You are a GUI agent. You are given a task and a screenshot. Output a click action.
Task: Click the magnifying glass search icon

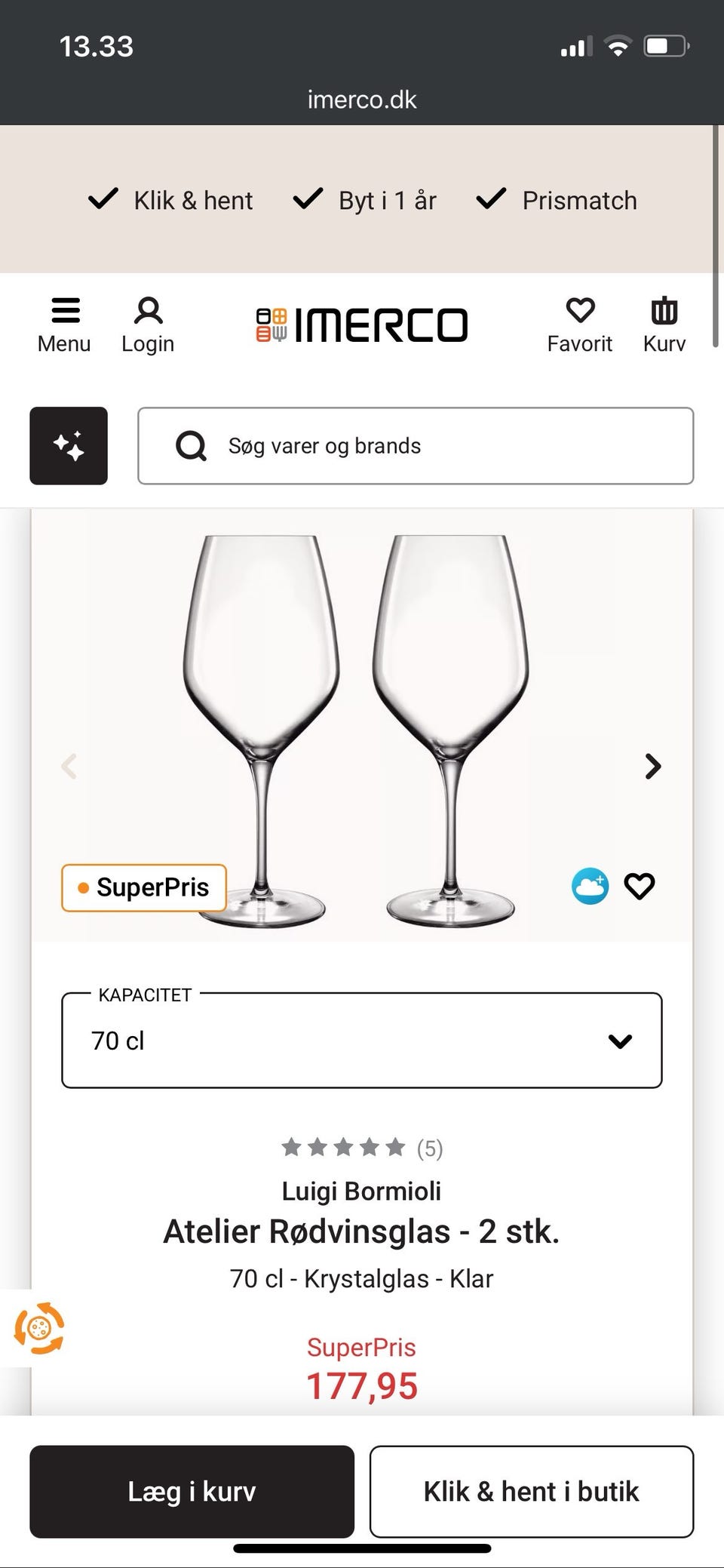(x=191, y=446)
